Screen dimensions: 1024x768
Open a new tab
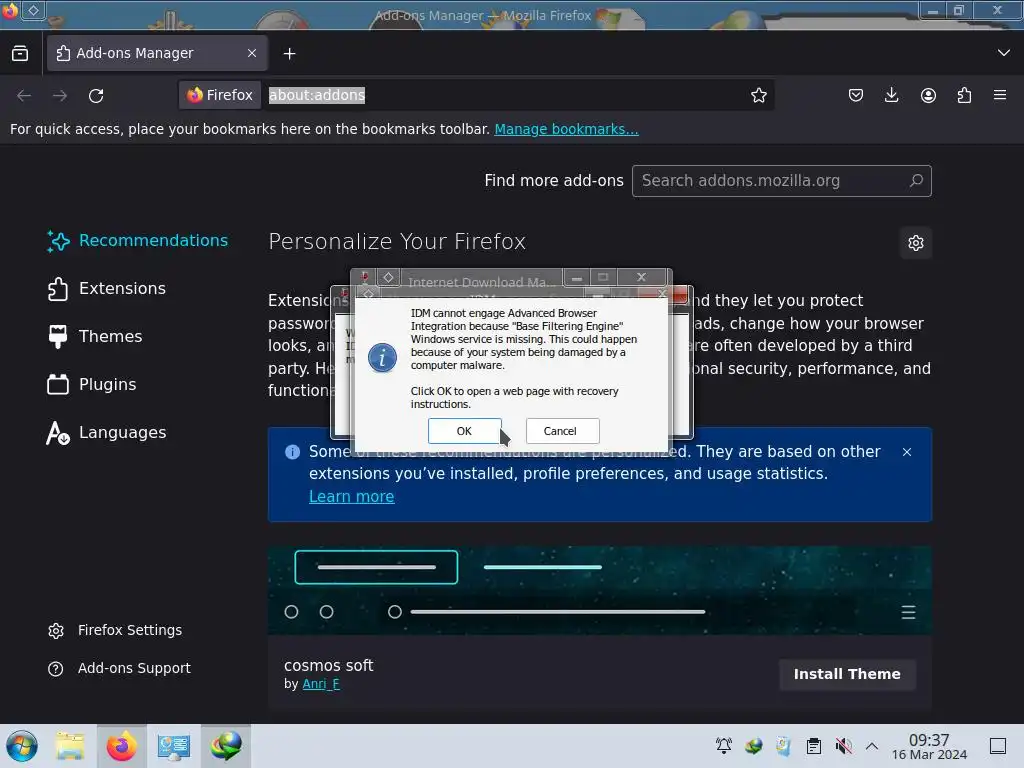click(289, 54)
